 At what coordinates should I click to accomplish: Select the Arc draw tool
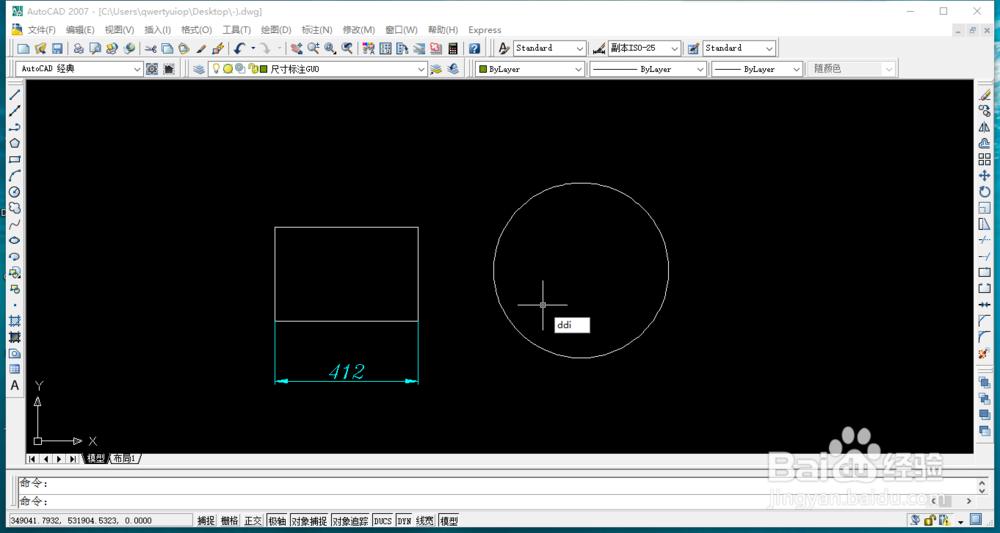click(15, 175)
